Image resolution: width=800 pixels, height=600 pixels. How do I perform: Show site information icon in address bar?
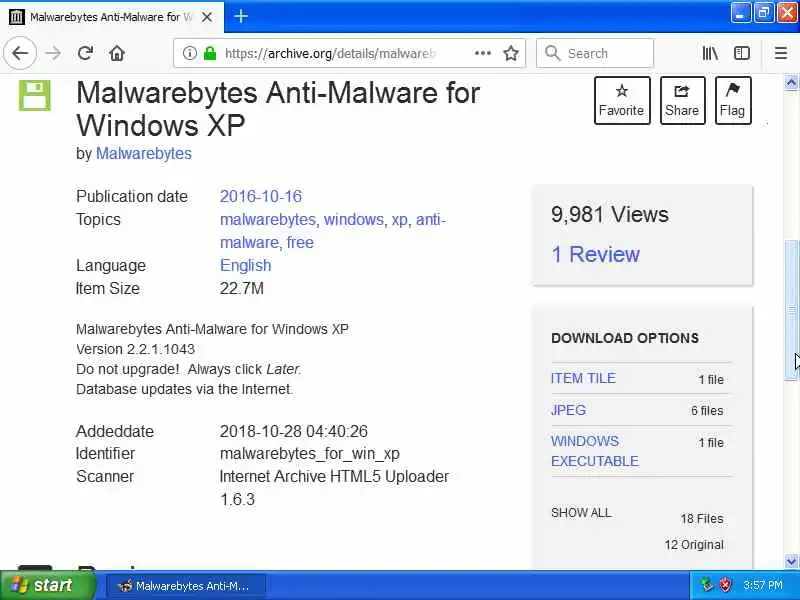click(189, 53)
